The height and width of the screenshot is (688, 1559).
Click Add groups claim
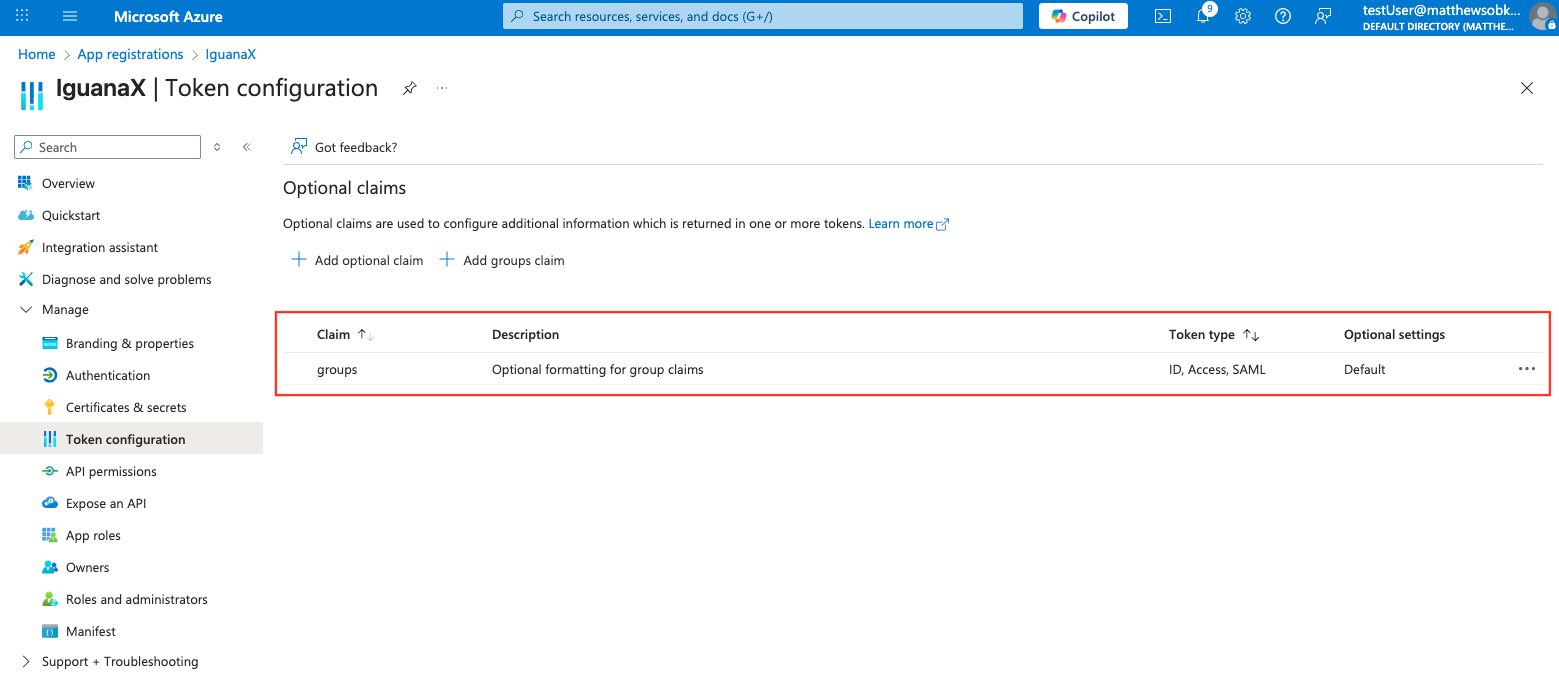[x=502, y=260]
